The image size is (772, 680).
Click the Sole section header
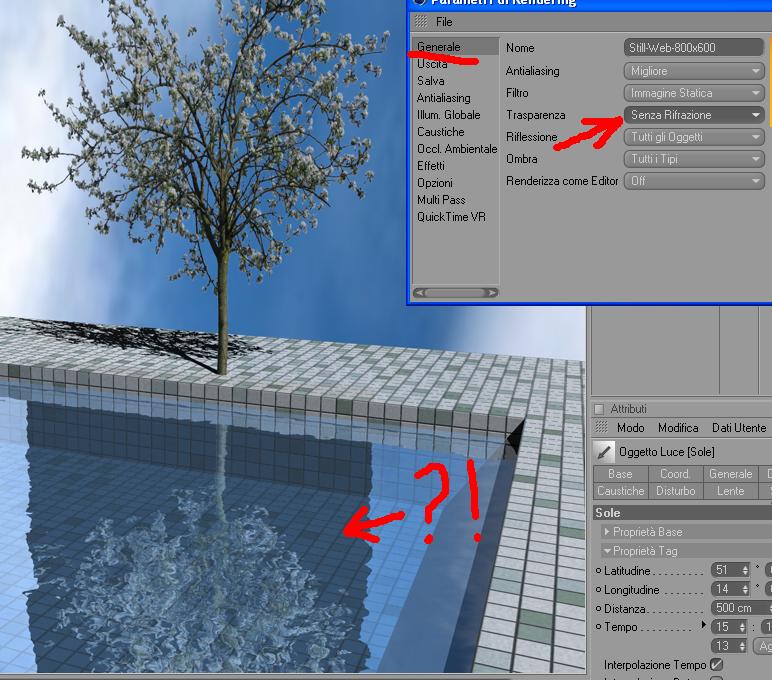[682, 513]
